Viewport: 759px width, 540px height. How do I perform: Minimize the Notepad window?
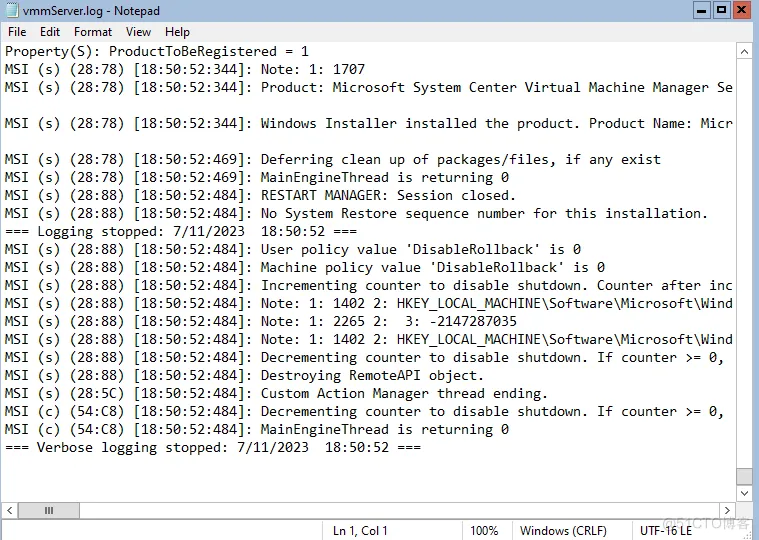[x=701, y=10]
